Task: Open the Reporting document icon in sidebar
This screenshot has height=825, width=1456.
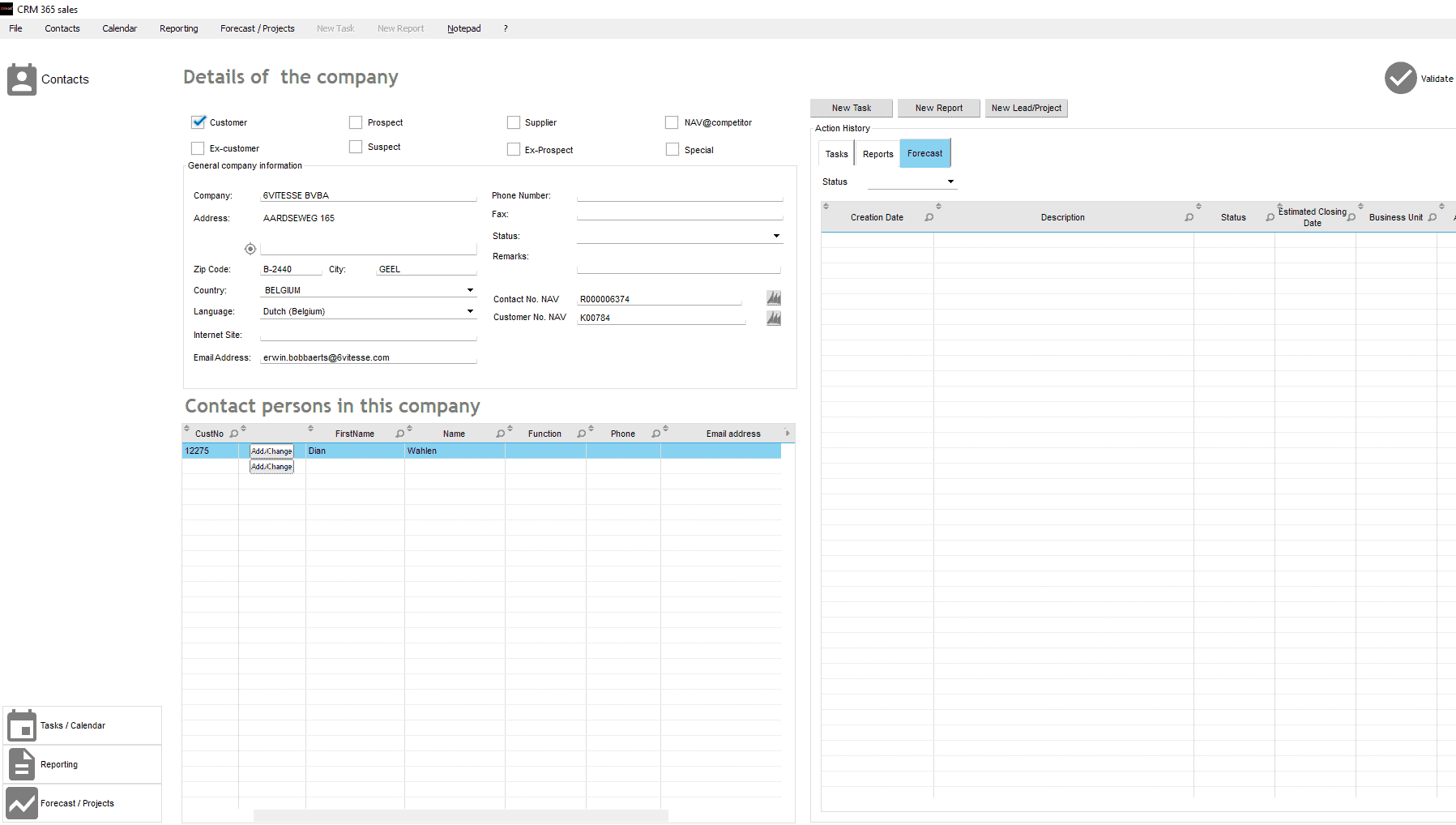Action: point(22,764)
